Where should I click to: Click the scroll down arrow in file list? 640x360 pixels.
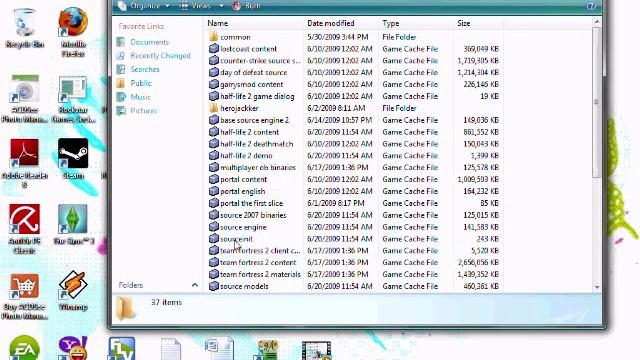click(x=597, y=287)
